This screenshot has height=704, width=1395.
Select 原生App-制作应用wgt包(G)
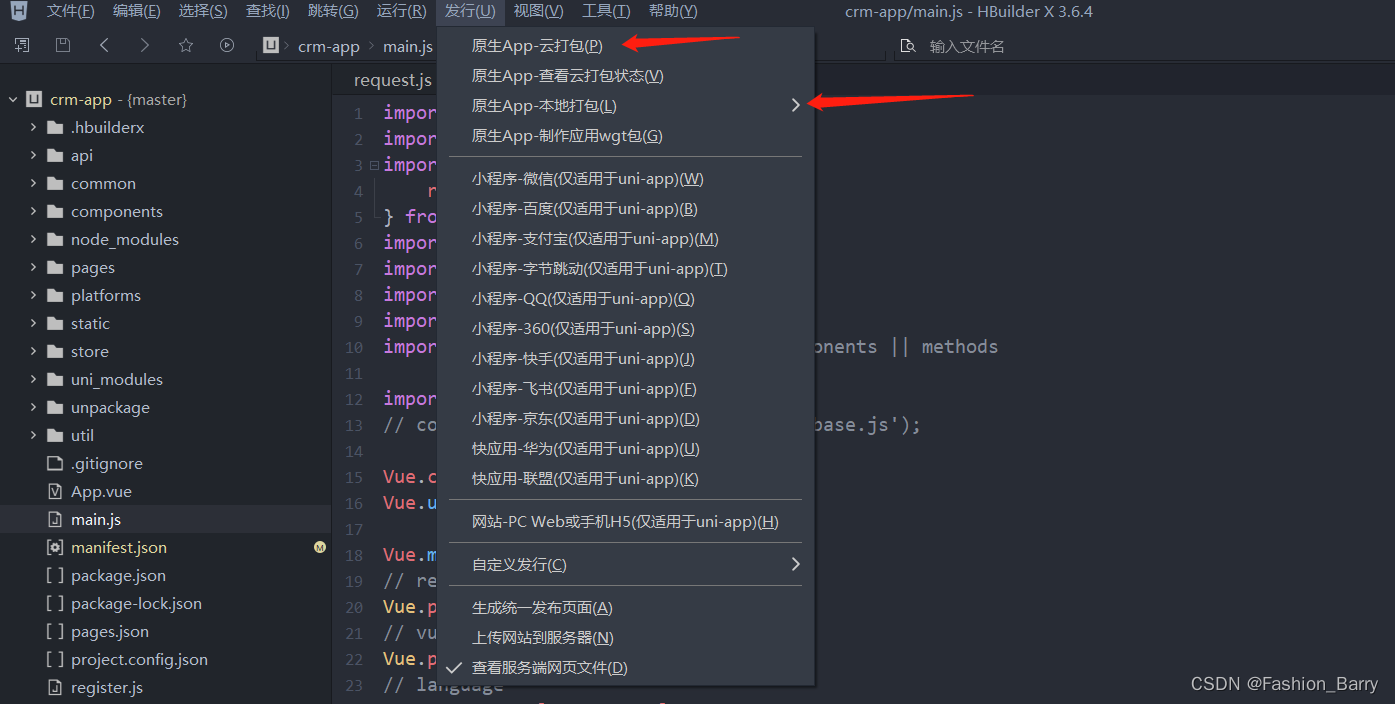(626, 135)
